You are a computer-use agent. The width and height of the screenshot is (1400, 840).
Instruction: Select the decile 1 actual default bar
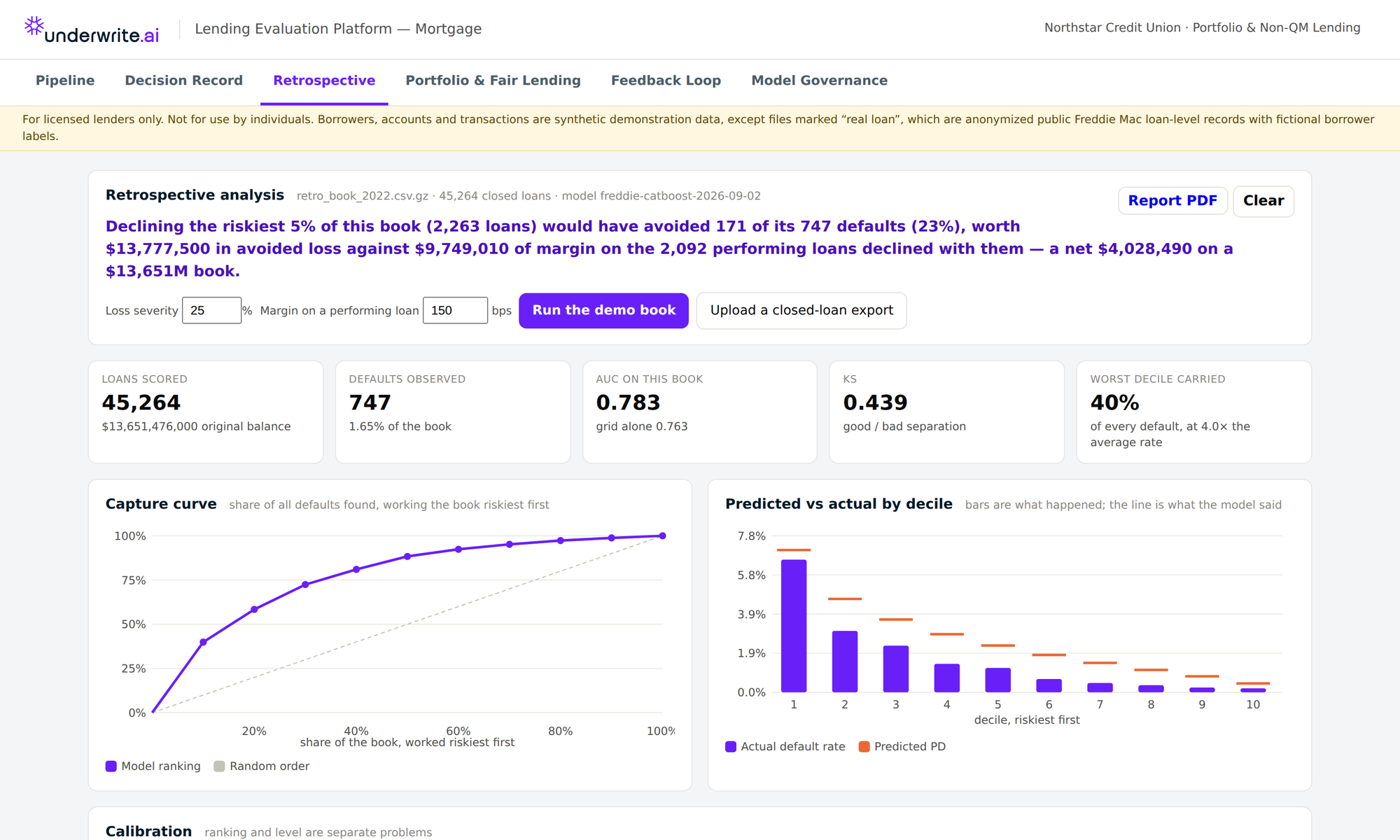coord(794,626)
